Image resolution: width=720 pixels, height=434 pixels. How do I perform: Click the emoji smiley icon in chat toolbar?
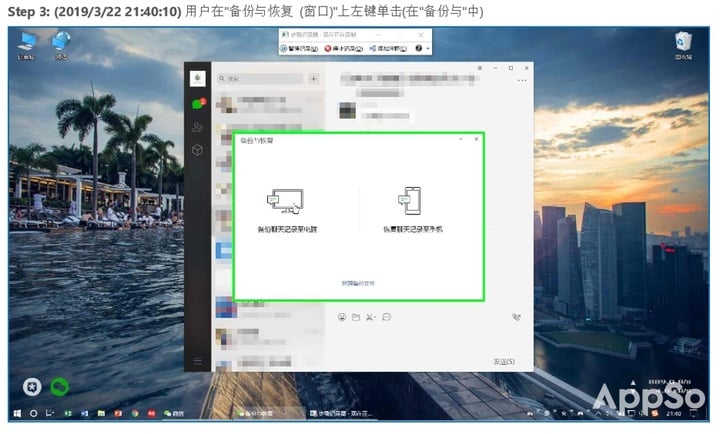pyautogui.click(x=342, y=317)
